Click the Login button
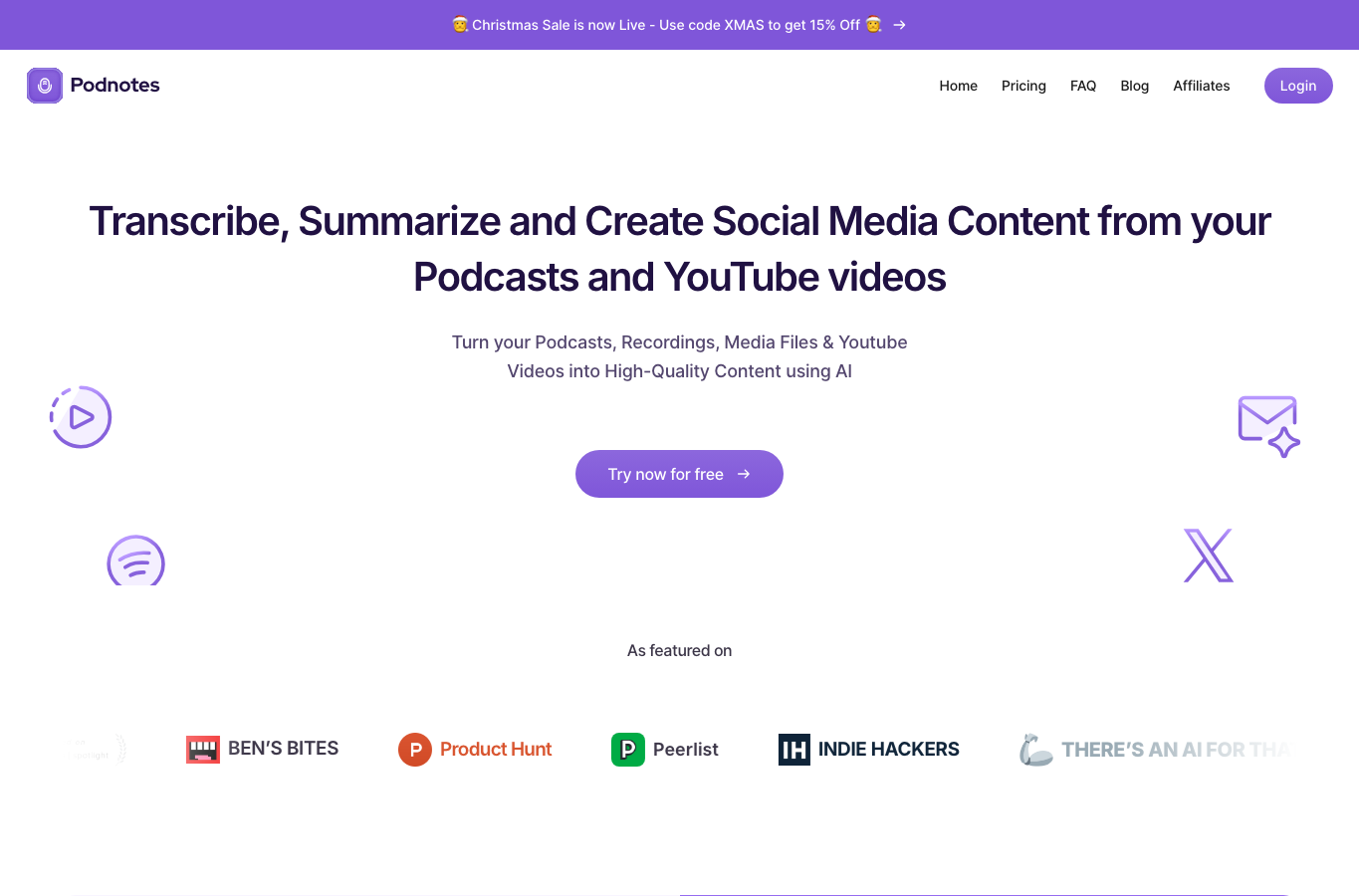The height and width of the screenshot is (896, 1359). pyautogui.click(x=1298, y=86)
